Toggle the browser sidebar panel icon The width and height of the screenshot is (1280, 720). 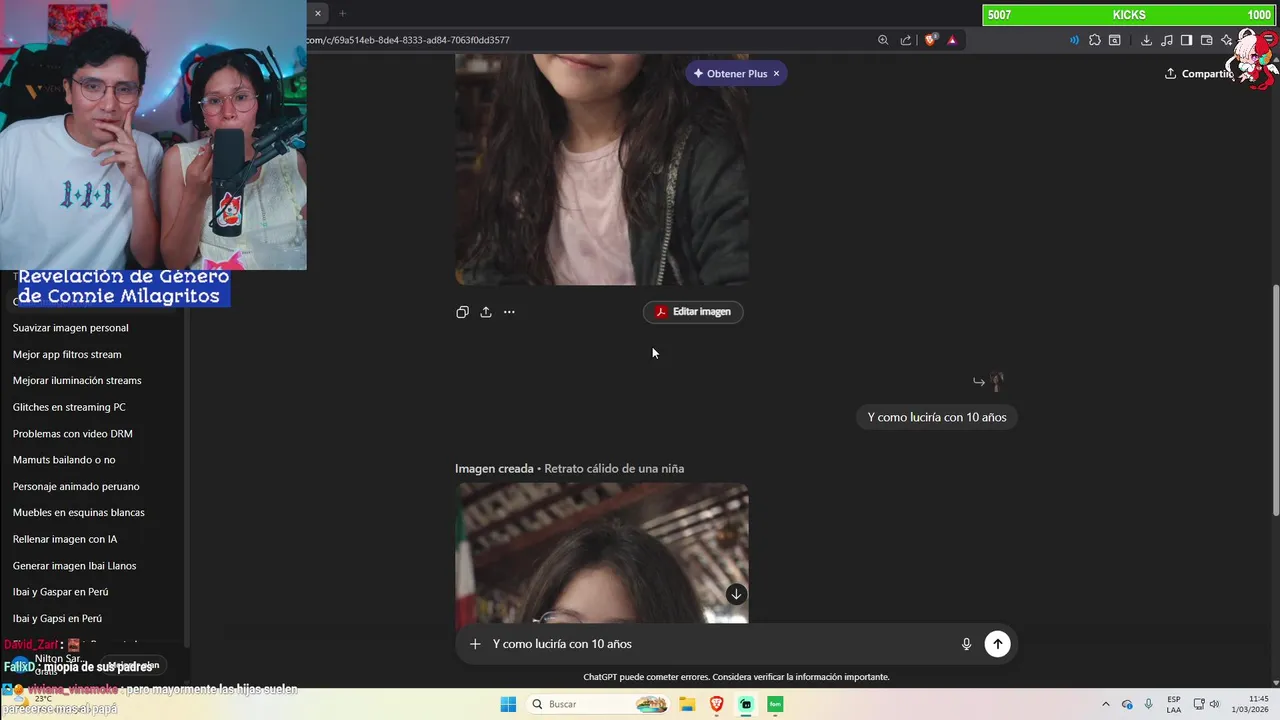coord(1186,40)
